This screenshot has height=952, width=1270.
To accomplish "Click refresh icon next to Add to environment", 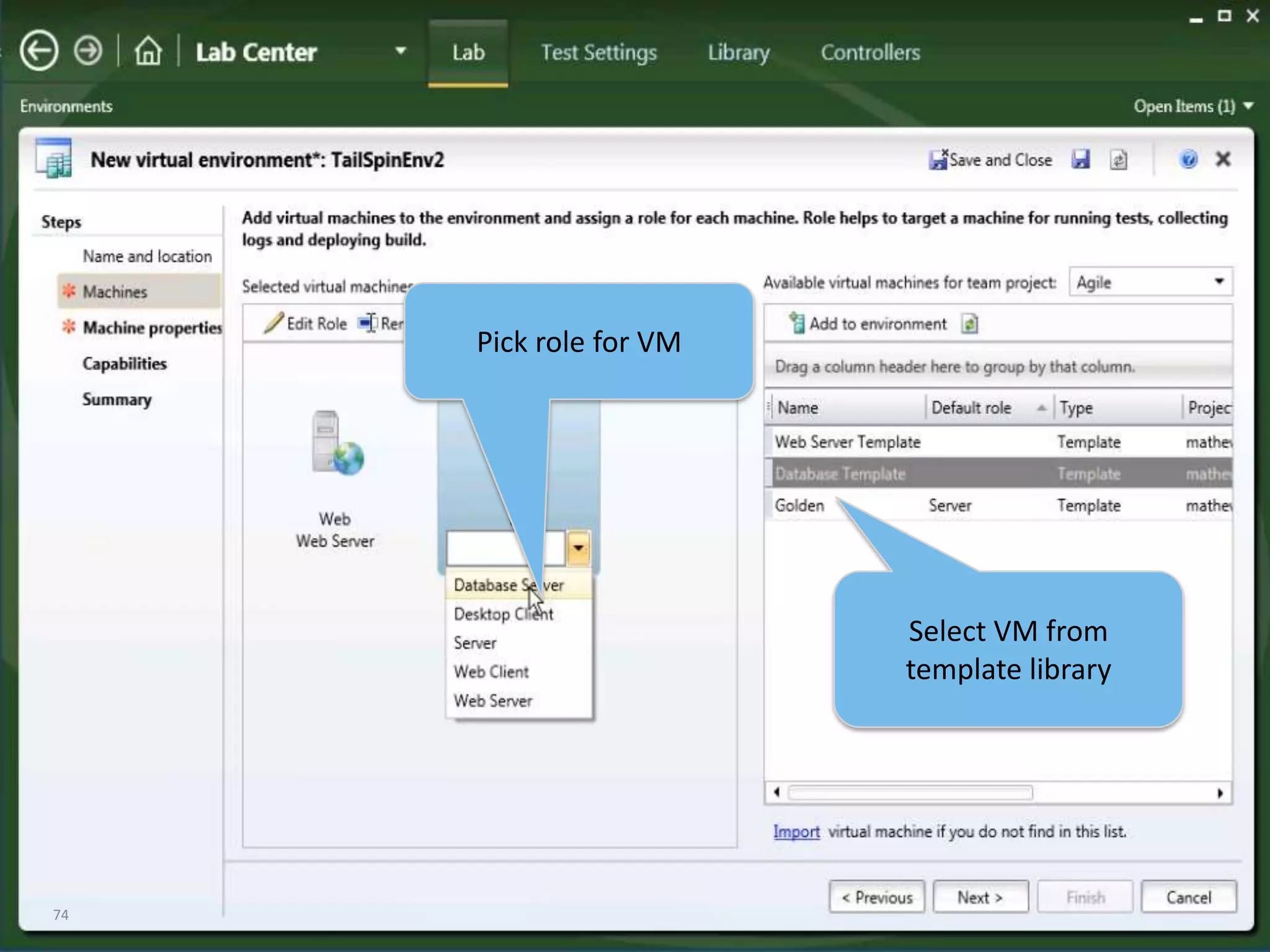I will coord(969,324).
